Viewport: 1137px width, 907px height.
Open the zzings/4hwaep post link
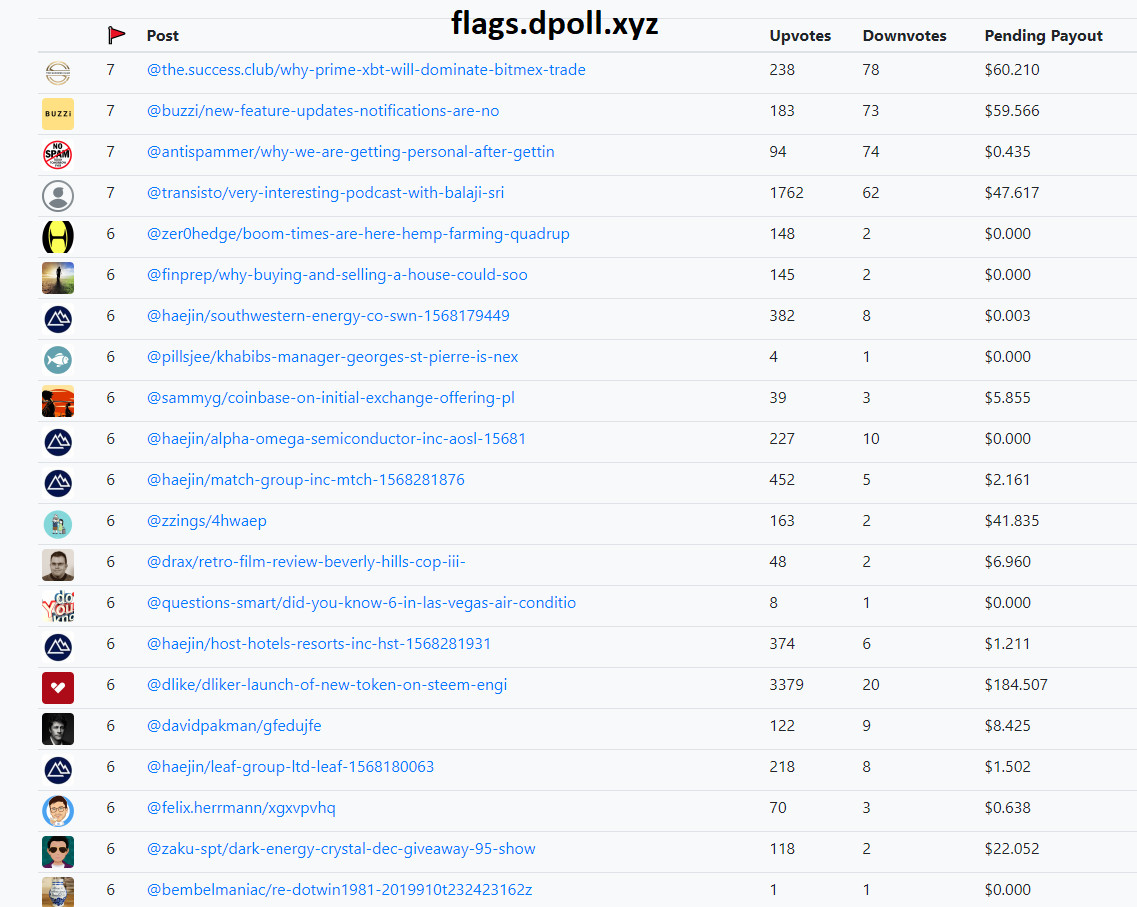[207, 521]
